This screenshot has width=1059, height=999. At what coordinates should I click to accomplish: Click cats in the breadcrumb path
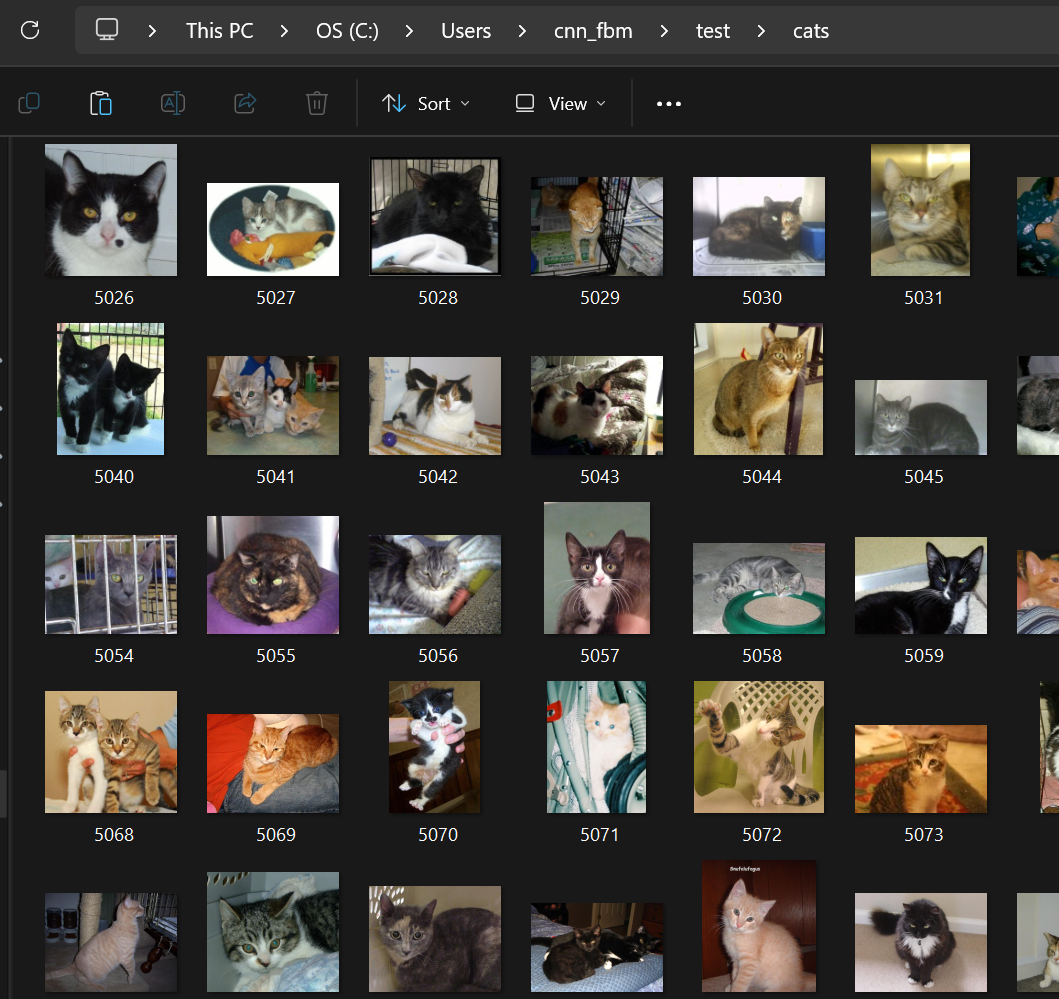(810, 31)
